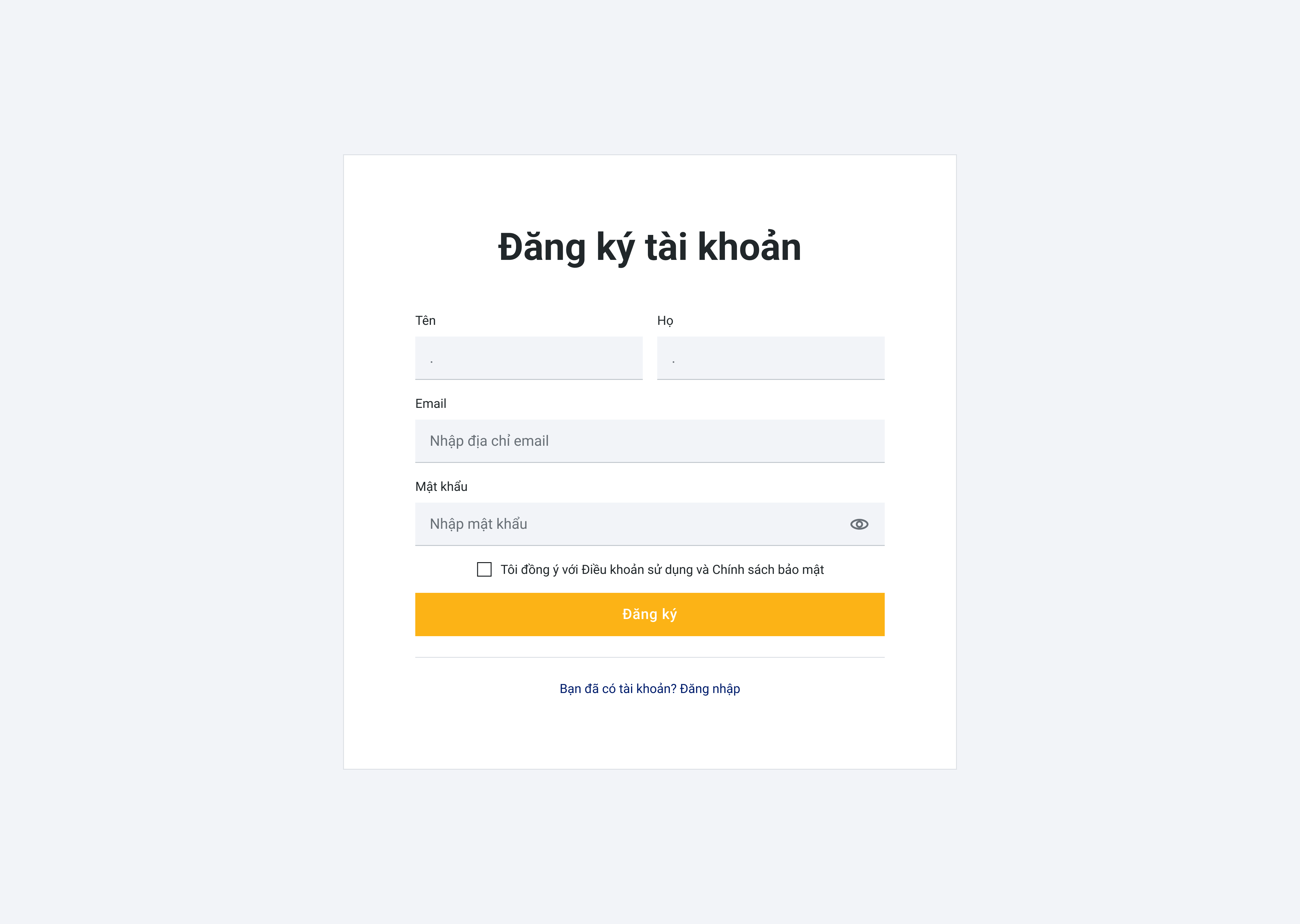This screenshot has height=924, width=1300.
Task: Click the Tên input field
Action: click(529, 358)
